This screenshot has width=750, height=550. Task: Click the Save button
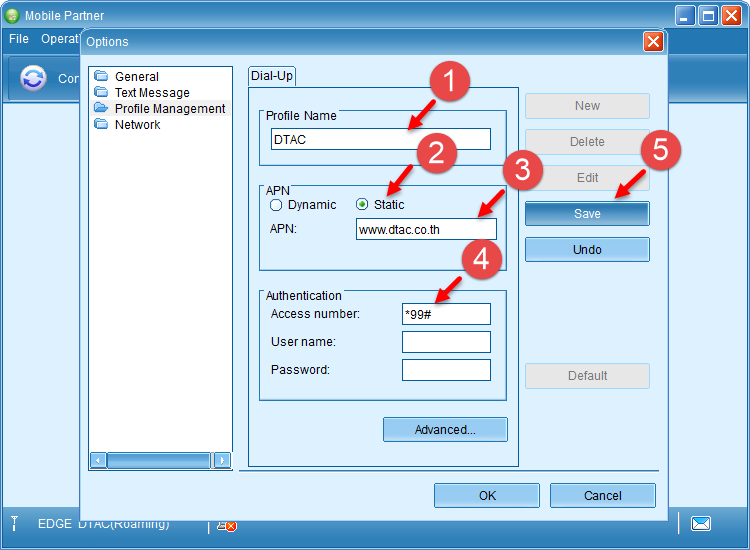click(587, 214)
